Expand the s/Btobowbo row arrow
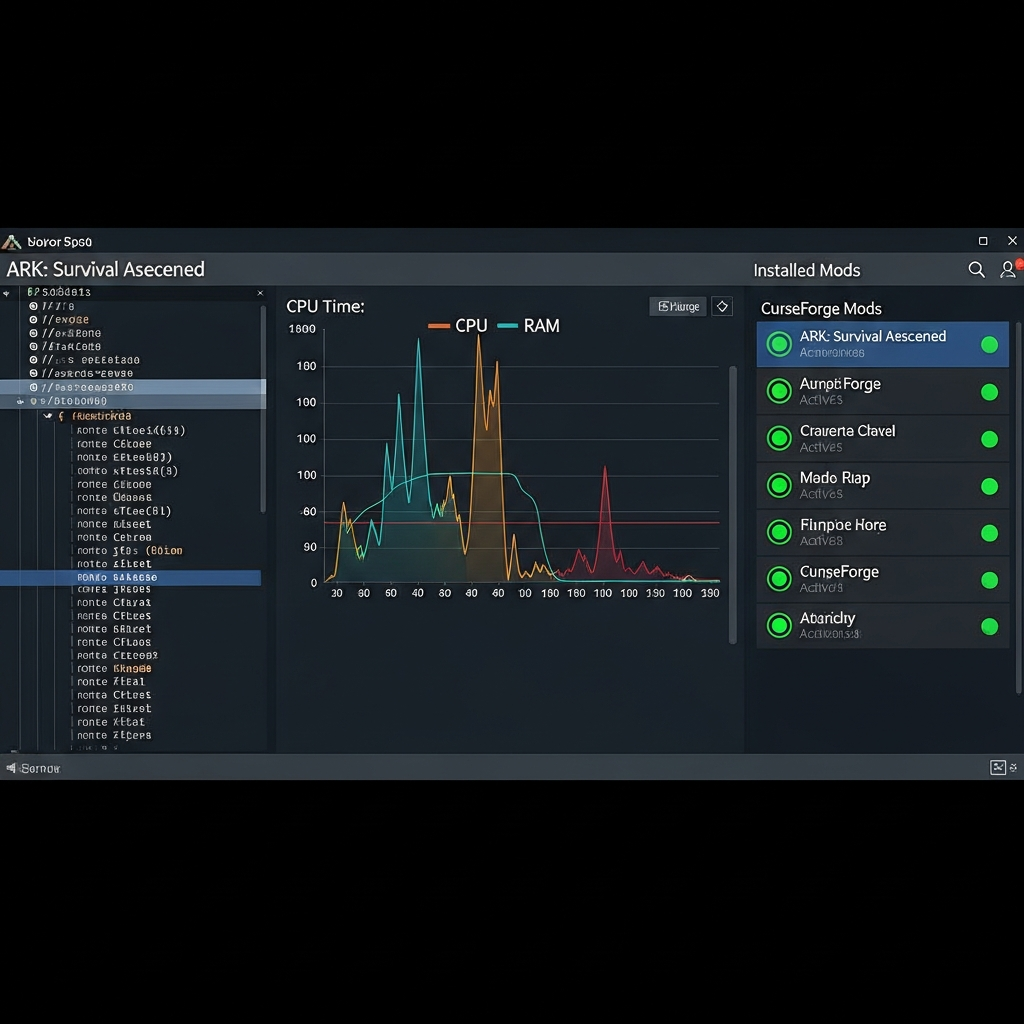 20,401
